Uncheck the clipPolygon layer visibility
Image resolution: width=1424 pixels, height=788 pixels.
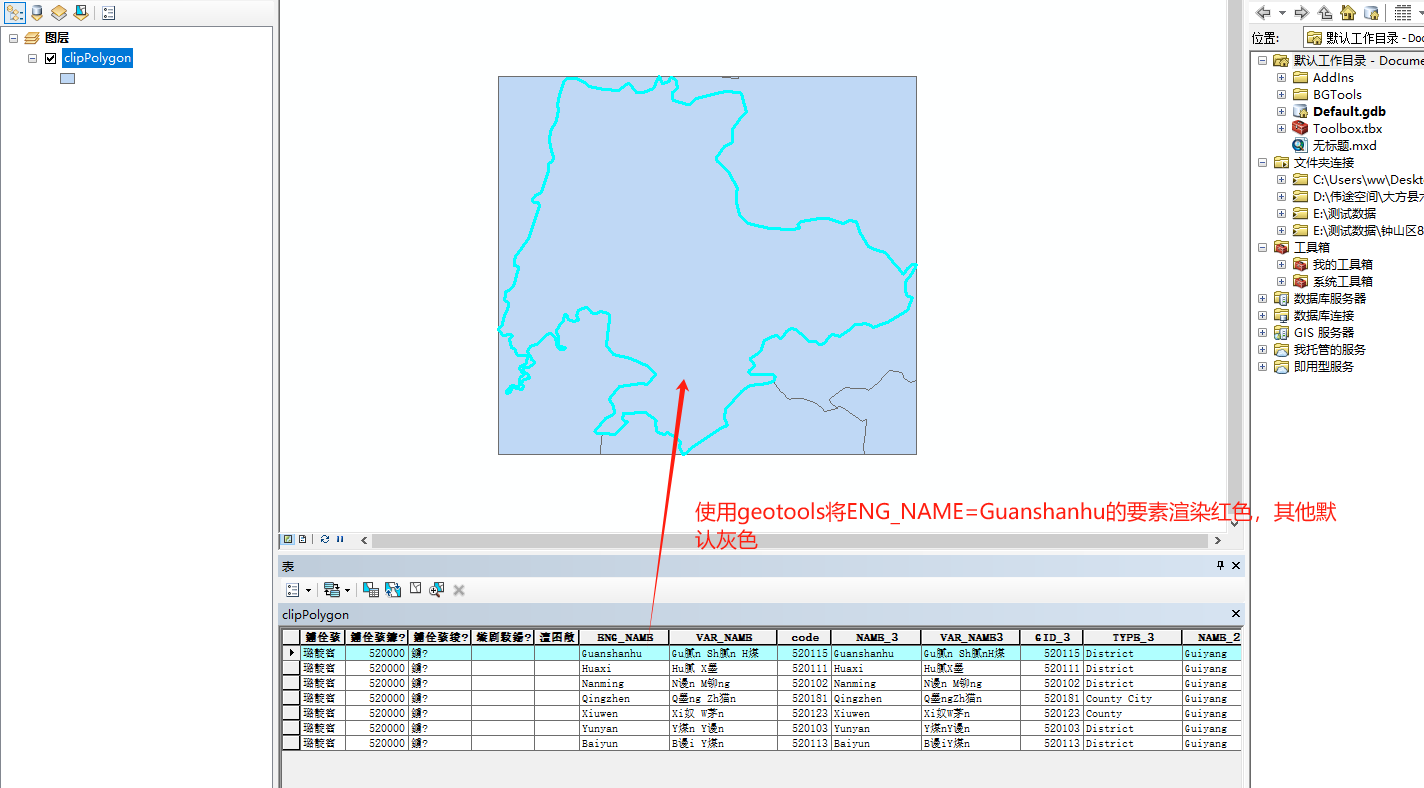[50, 57]
